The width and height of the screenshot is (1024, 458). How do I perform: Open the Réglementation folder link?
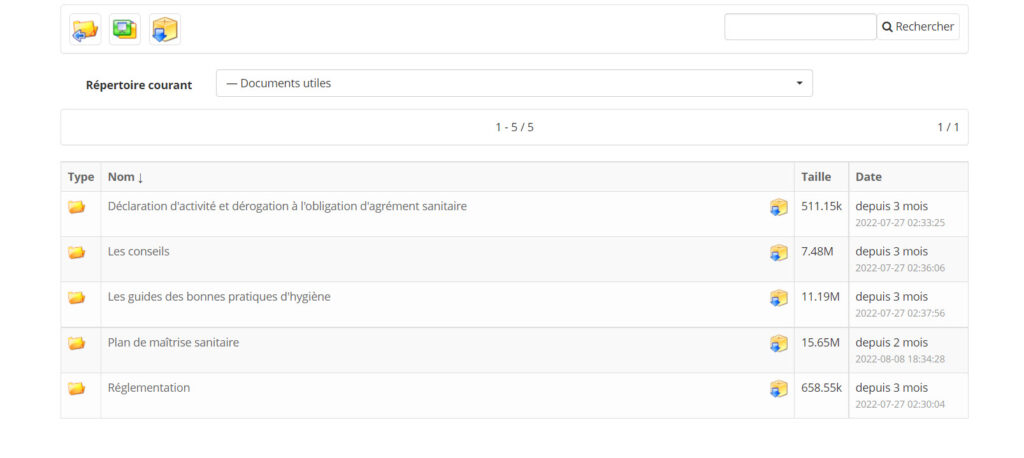click(x=149, y=387)
